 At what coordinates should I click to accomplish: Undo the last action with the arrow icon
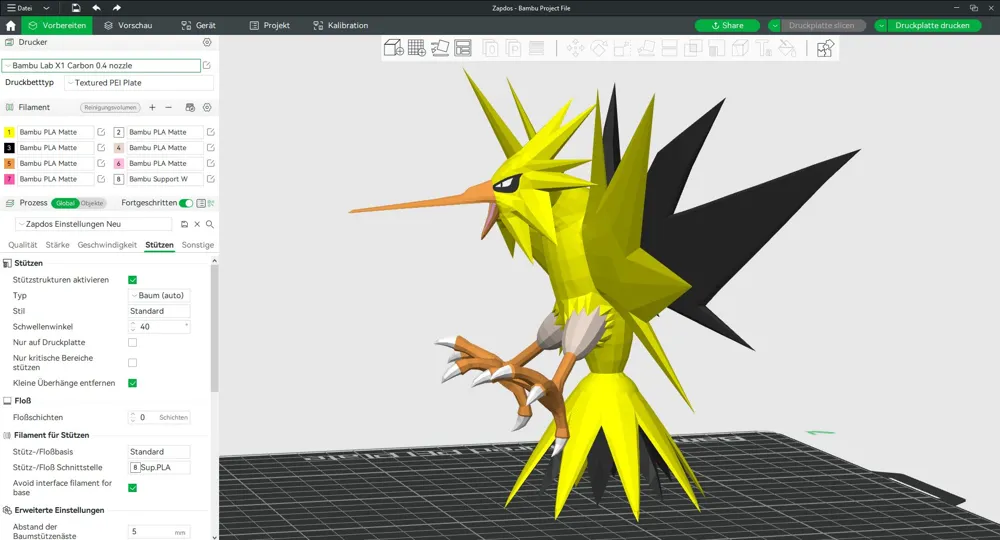(96, 8)
